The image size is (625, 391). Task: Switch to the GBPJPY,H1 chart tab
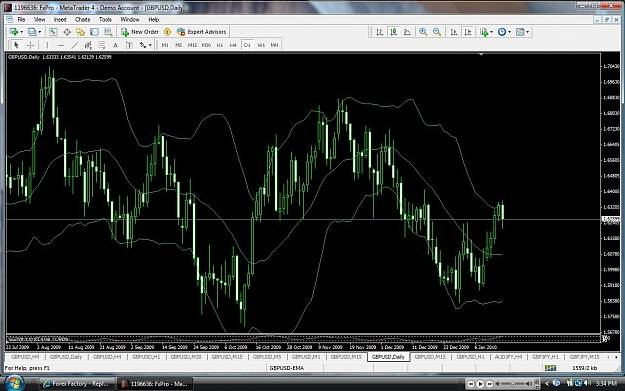pos(545,357)
